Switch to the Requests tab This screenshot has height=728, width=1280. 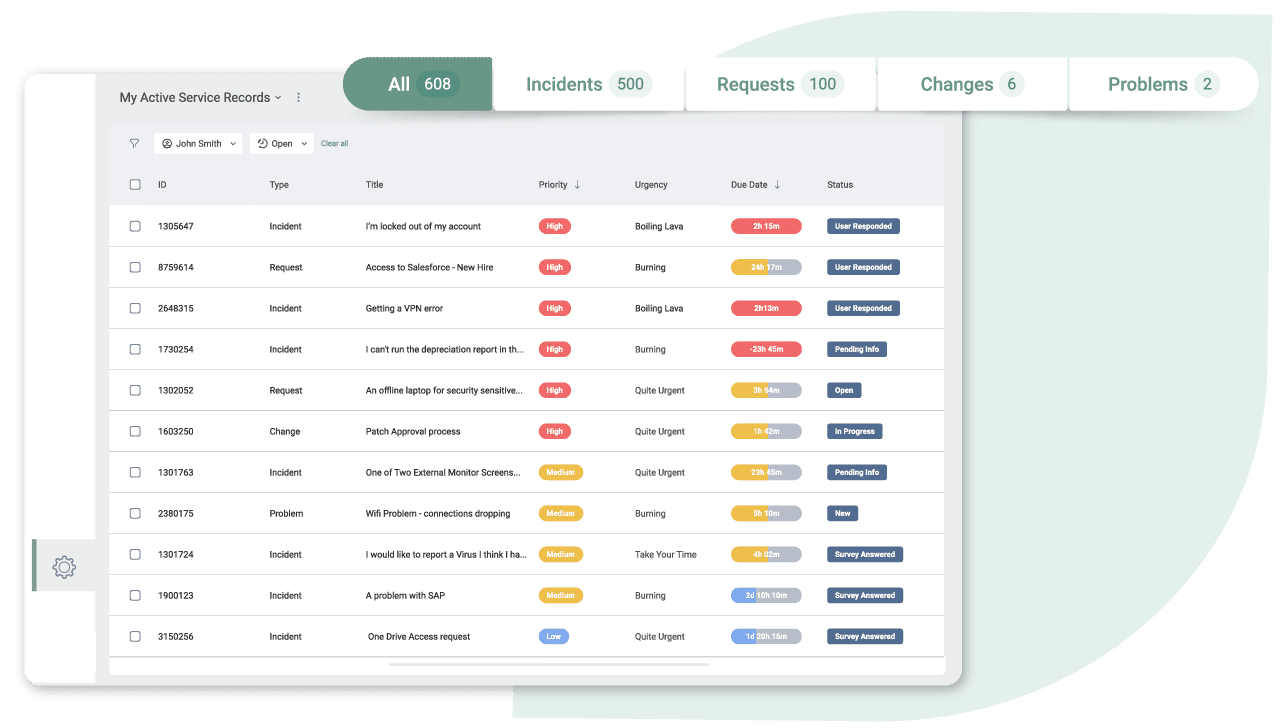tap(780, 84)
